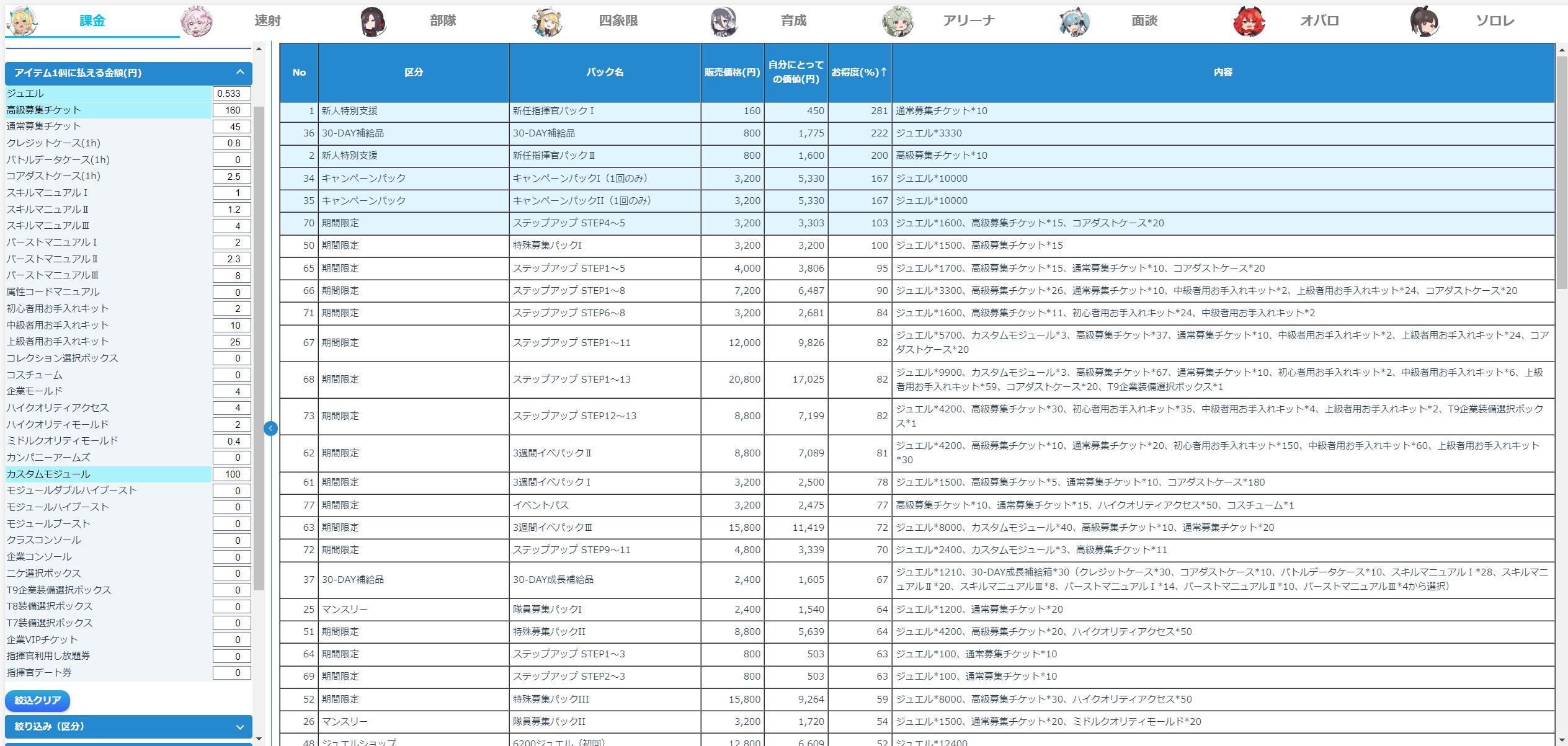Click the green-haired character icon beside アリーナ
Viewport: 1568px width, 746px height.
[x=898, y=22]
